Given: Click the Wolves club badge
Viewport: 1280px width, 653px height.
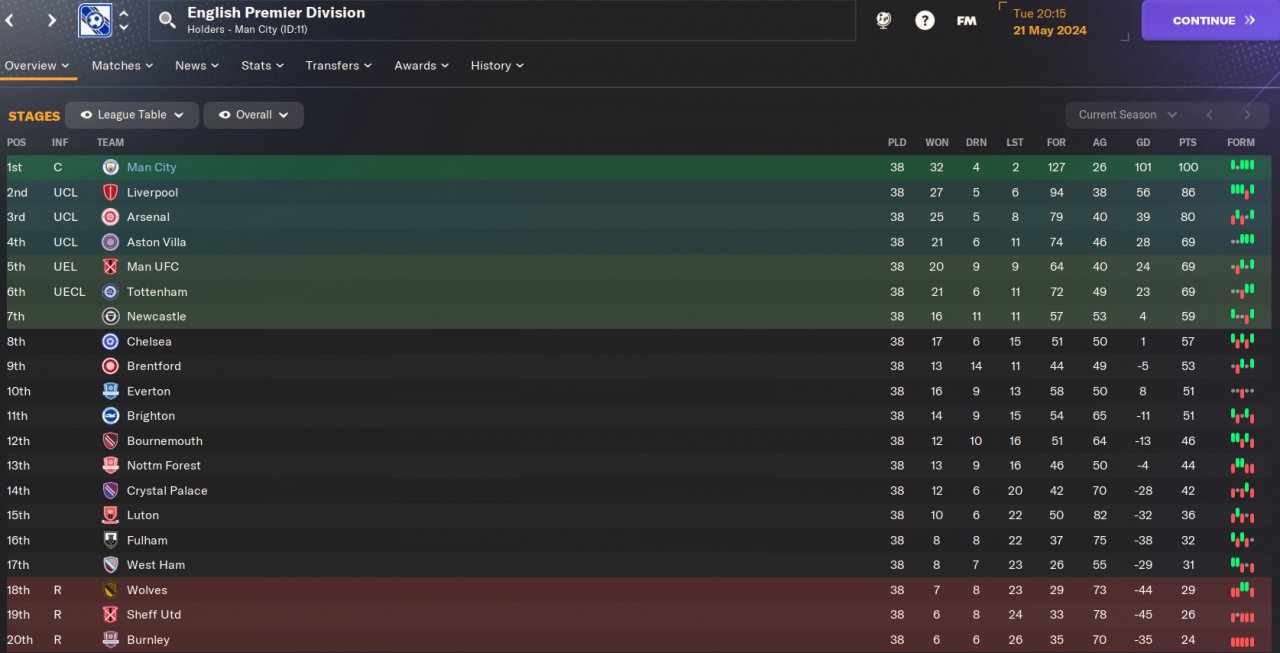Looking at the screenshot, I should point(110,590).
